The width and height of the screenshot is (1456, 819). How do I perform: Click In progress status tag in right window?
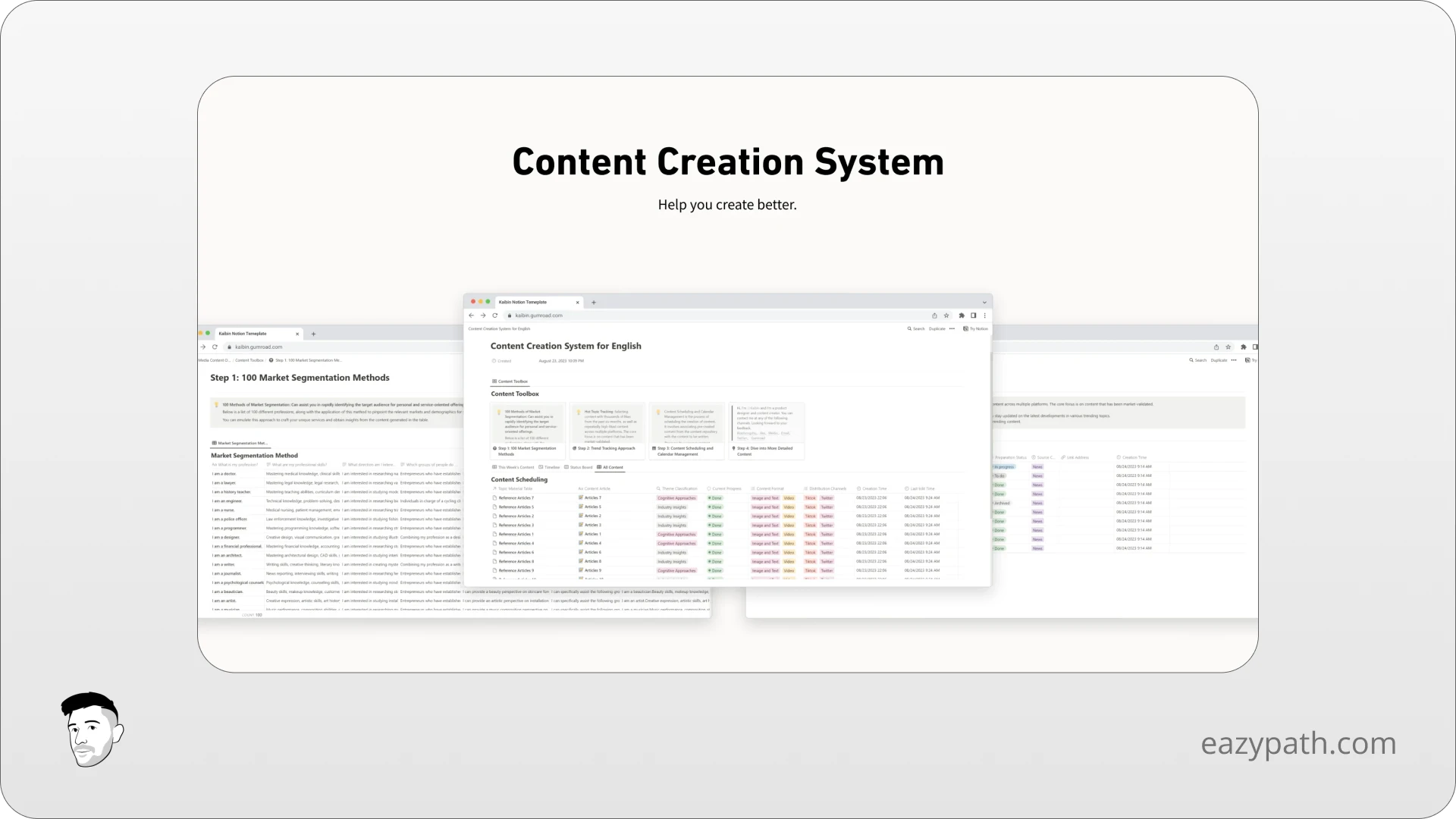[x=1003, y=467]
